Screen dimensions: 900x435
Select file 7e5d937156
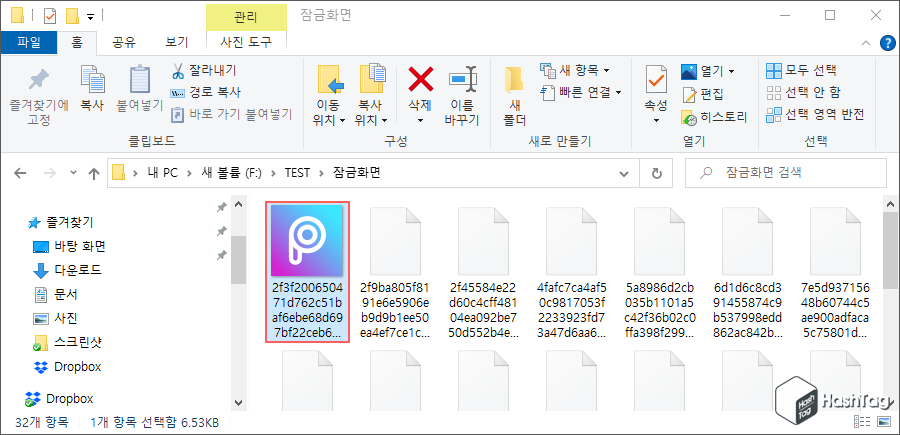click(x=836, y=274)
